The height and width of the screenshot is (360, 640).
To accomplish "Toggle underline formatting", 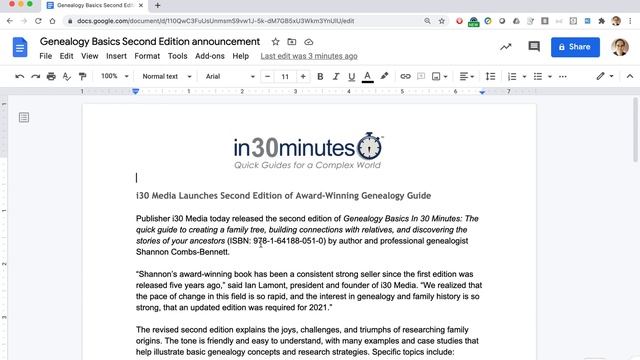I will (x=351, y=76).
